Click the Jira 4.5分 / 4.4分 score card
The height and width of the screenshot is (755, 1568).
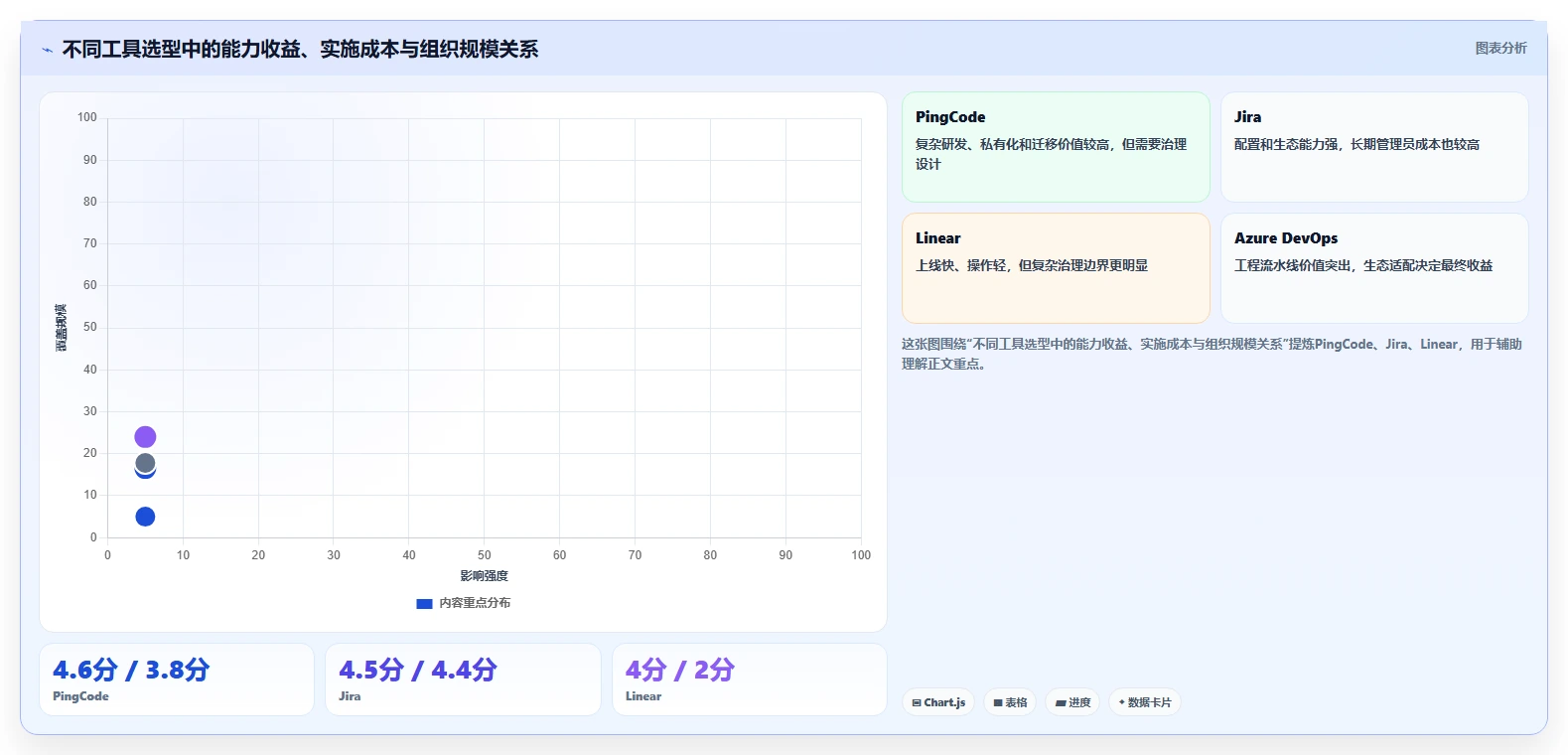[x=463, y=679]
